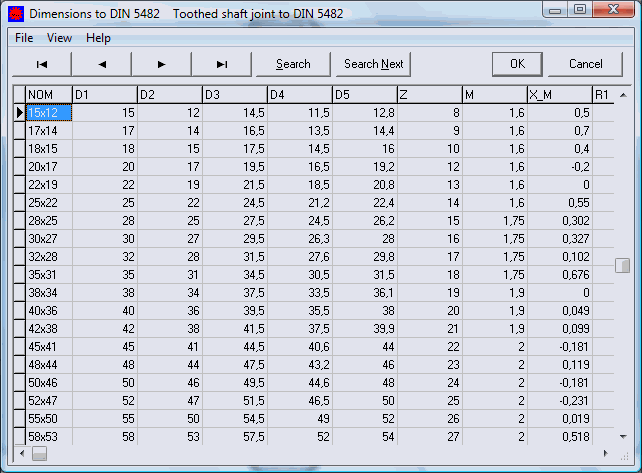This screenshot has width=642, height=473.
Task: Click the vertical scrollbar down arrow
Action: 623,437
